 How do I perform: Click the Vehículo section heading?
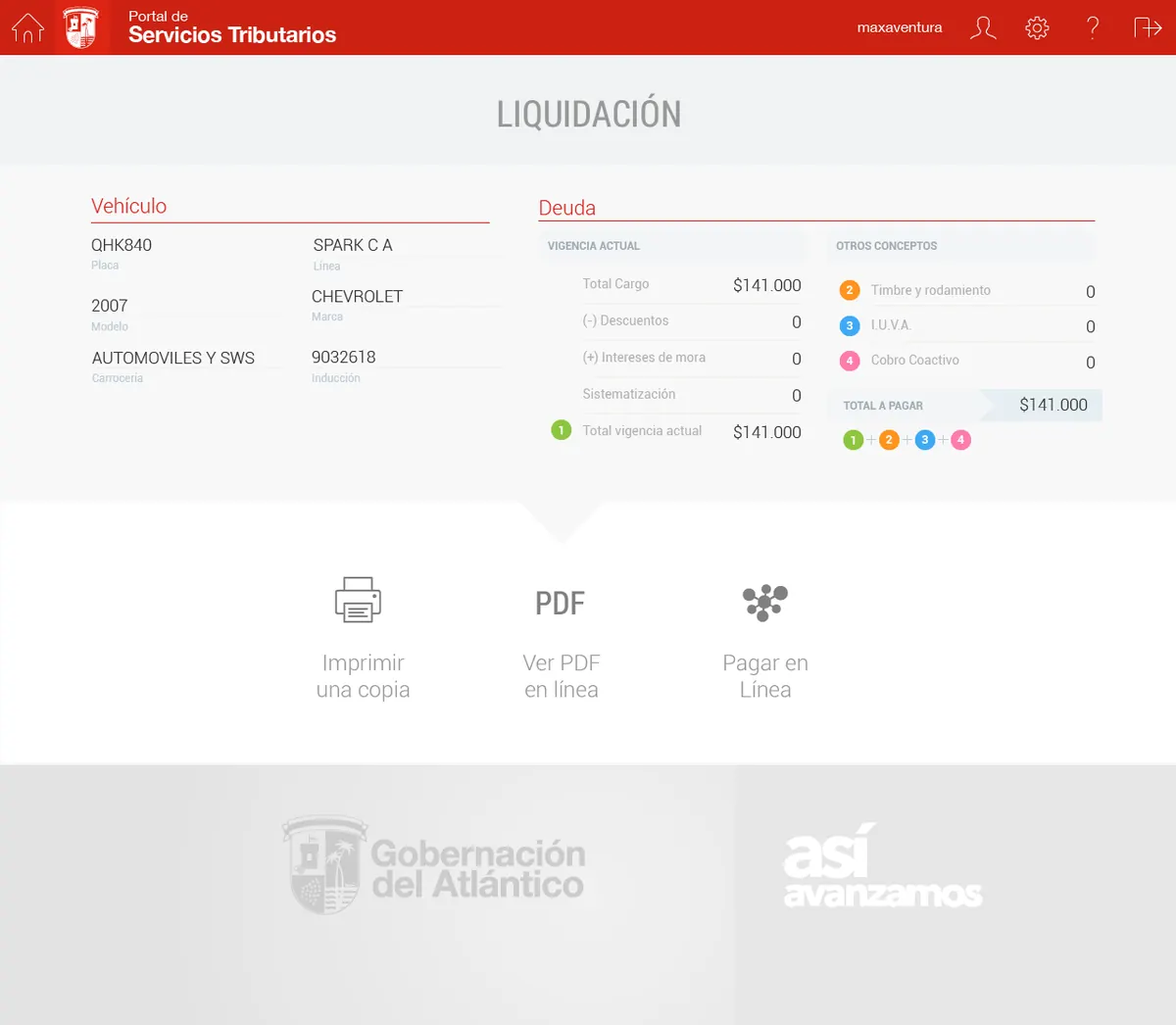pos(129,206)
